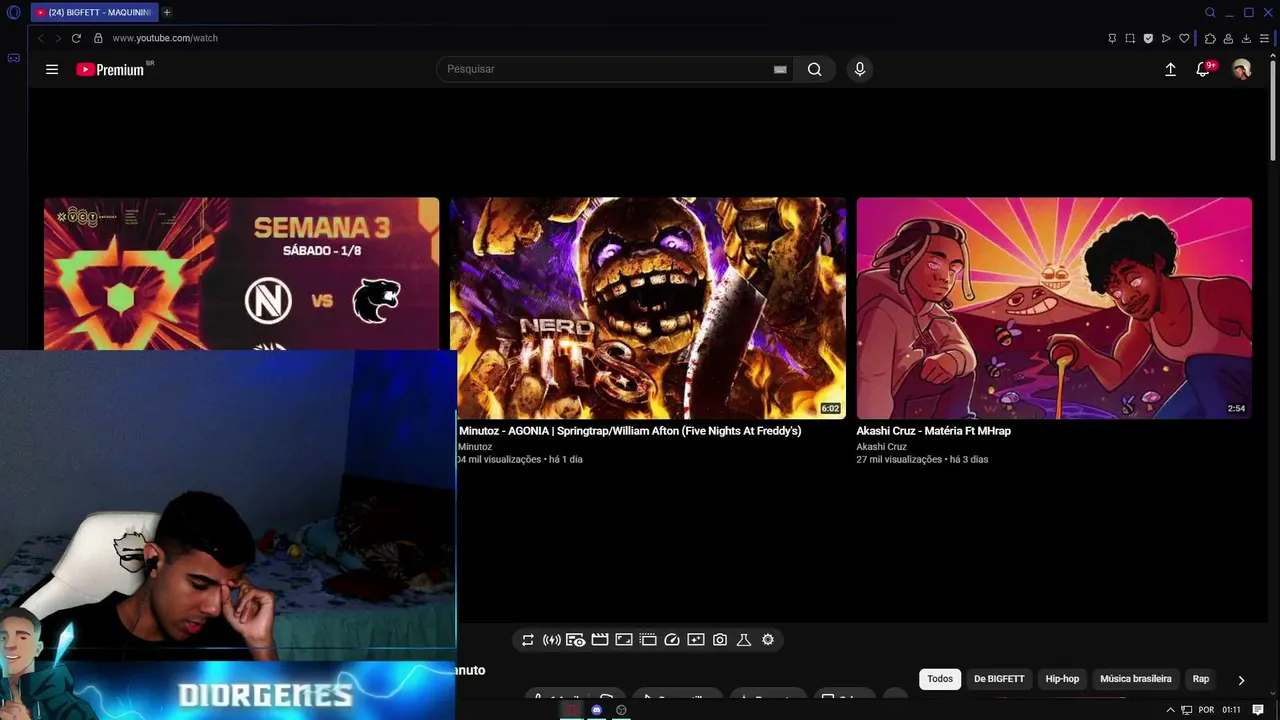Click the pop-up window player icon
This screenshot has width=1280, height=720.
coord(648,640)
